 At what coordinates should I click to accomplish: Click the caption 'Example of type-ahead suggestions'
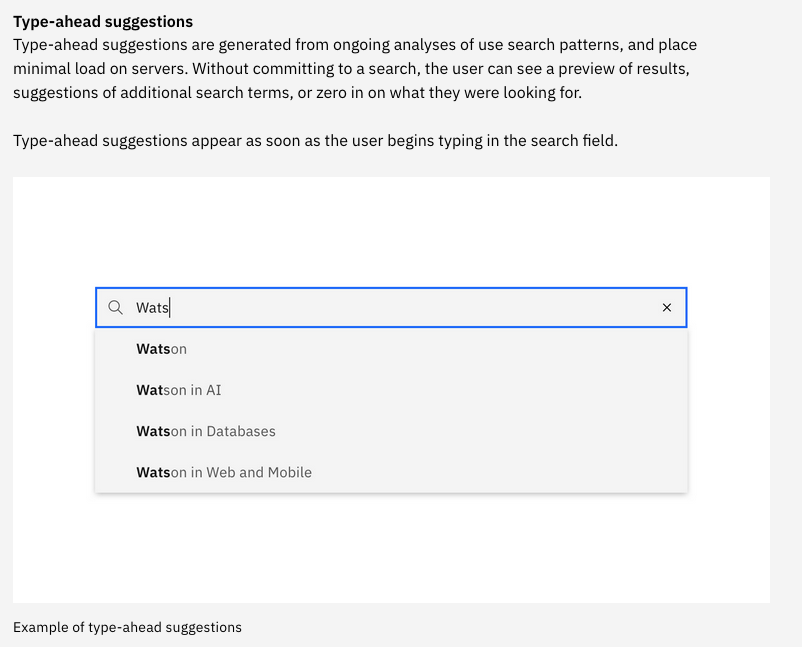click(127, 627)
